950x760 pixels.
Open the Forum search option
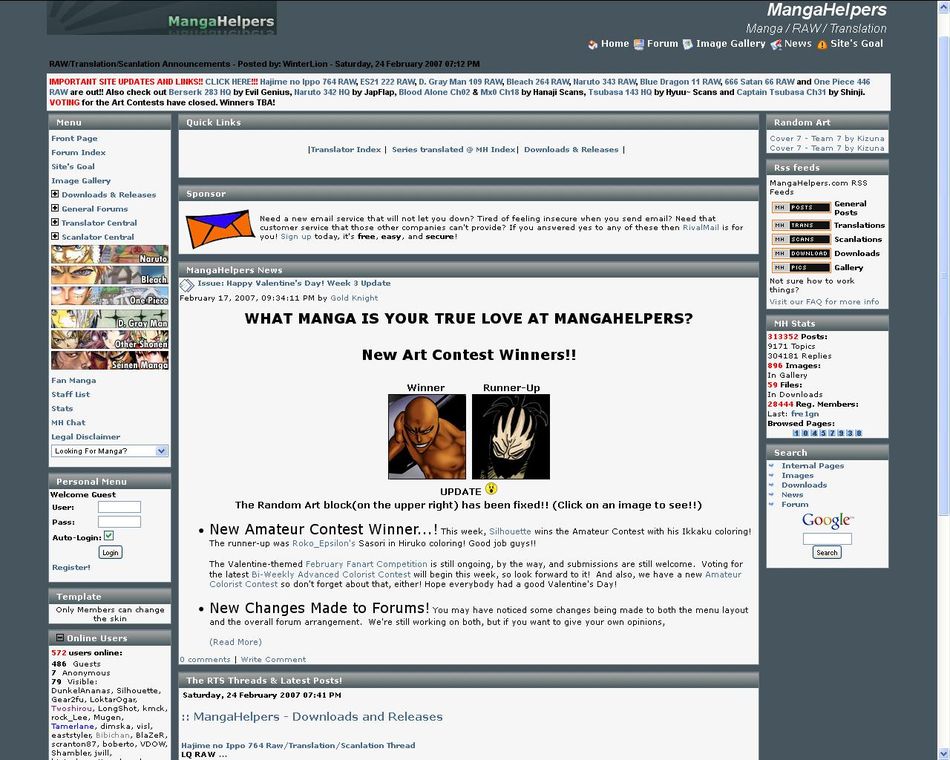click(795, 504)
